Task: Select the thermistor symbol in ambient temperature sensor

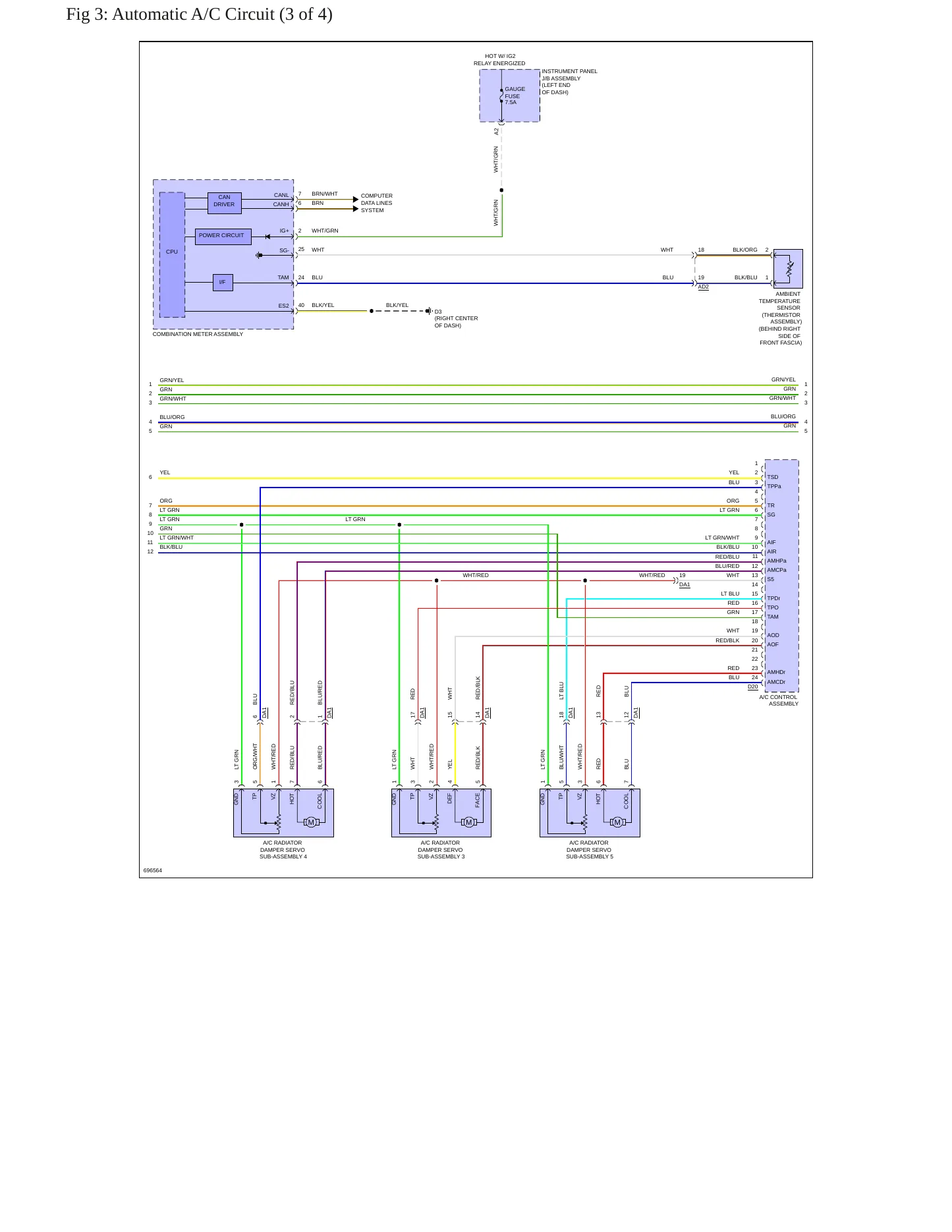Action: coord(790,269)
